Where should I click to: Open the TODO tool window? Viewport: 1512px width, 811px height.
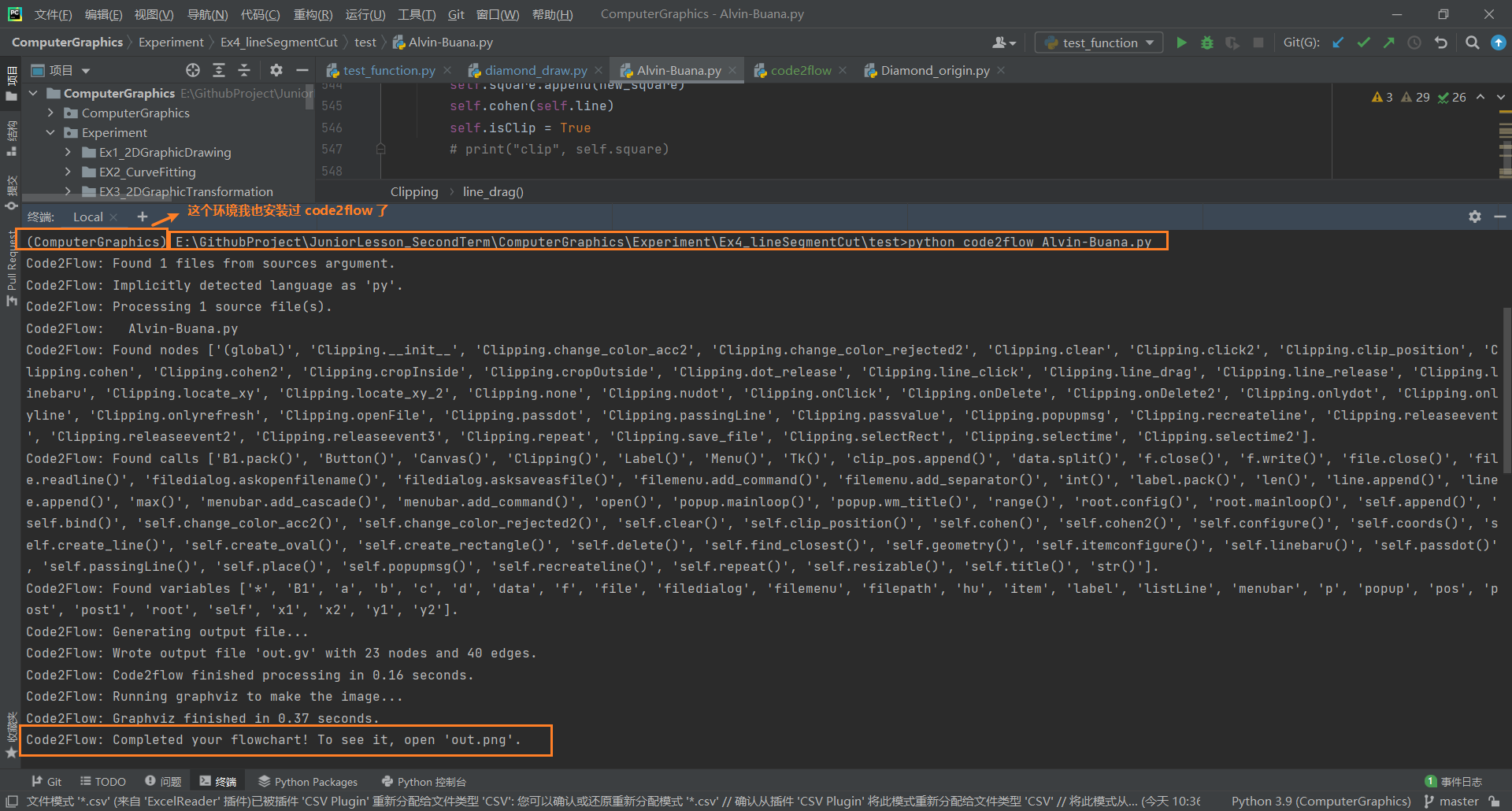coord(103,781)
